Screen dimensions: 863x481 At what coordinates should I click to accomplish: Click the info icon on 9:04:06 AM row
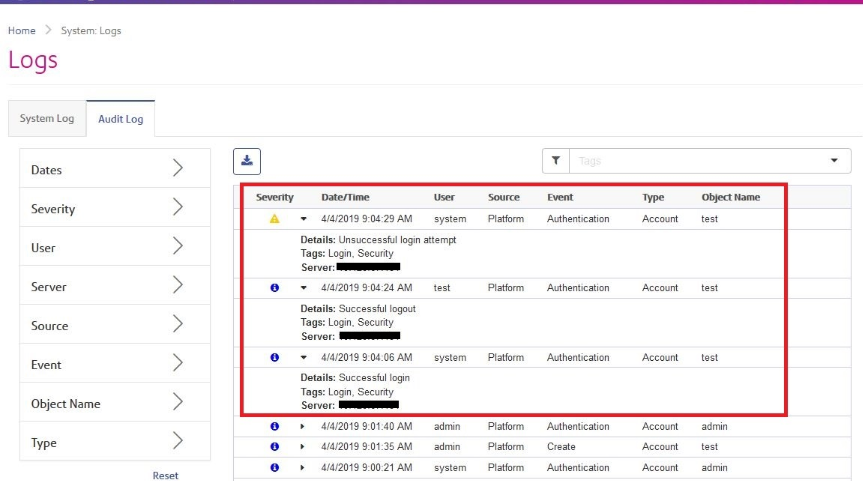pyautogui.click(x=274, y=357)
